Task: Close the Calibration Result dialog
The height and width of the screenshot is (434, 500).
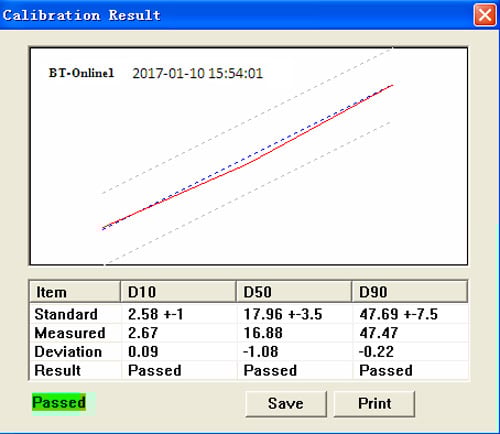Action: [x=485, y=15]
